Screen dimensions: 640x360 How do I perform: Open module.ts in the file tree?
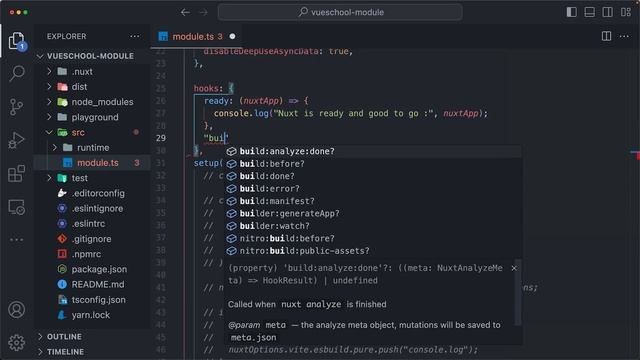coord(92,163)
